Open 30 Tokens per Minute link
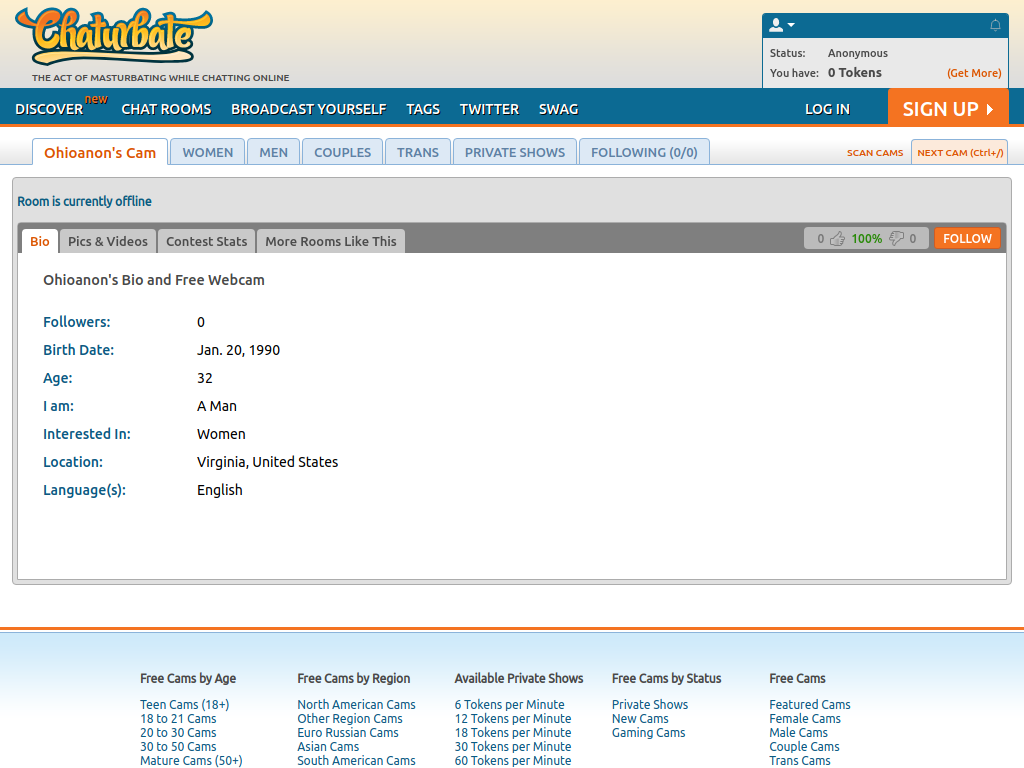Viewport: 1024px width, 768px height. point(513,746)
